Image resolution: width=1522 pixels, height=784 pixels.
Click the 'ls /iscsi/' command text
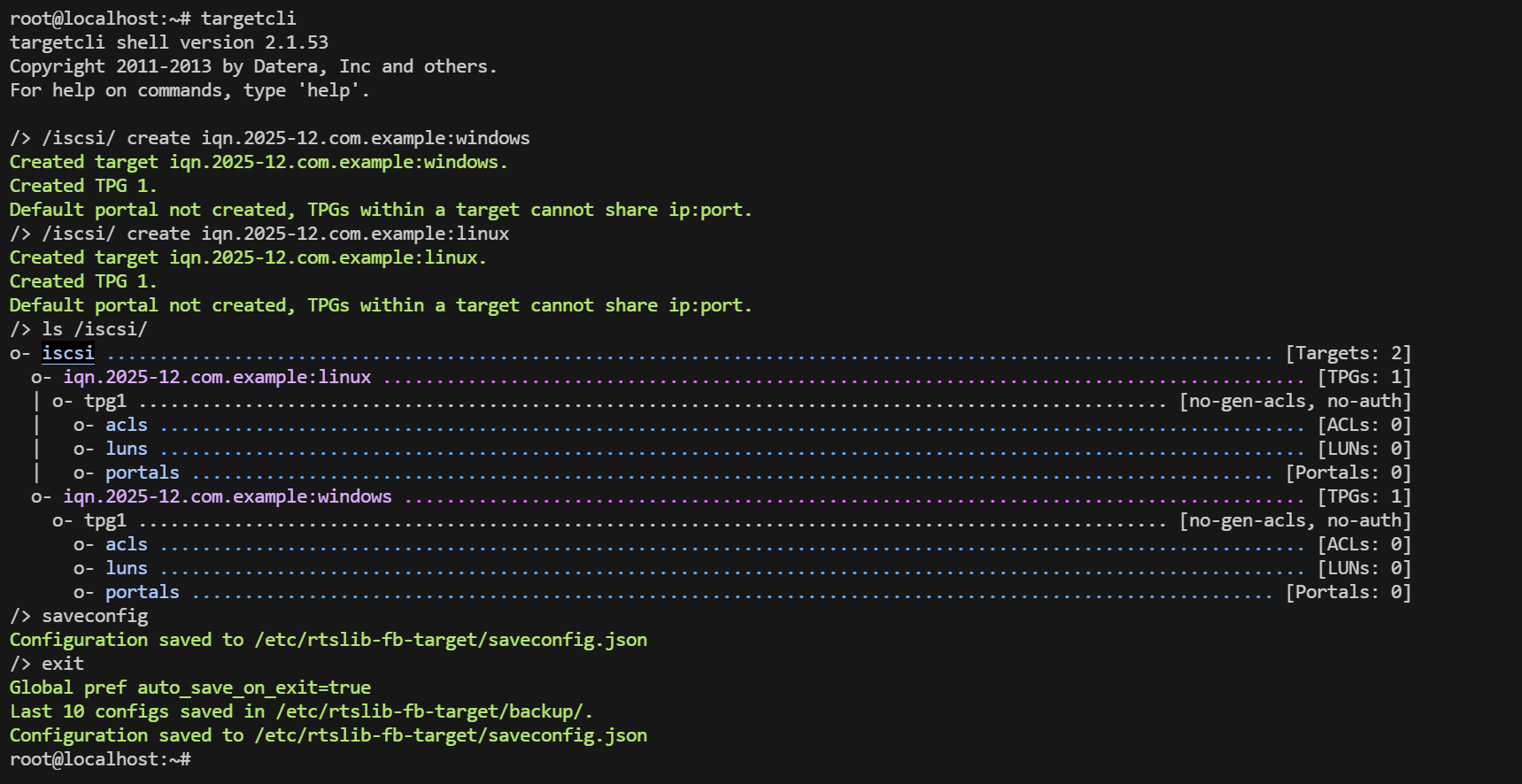point(95,329)
